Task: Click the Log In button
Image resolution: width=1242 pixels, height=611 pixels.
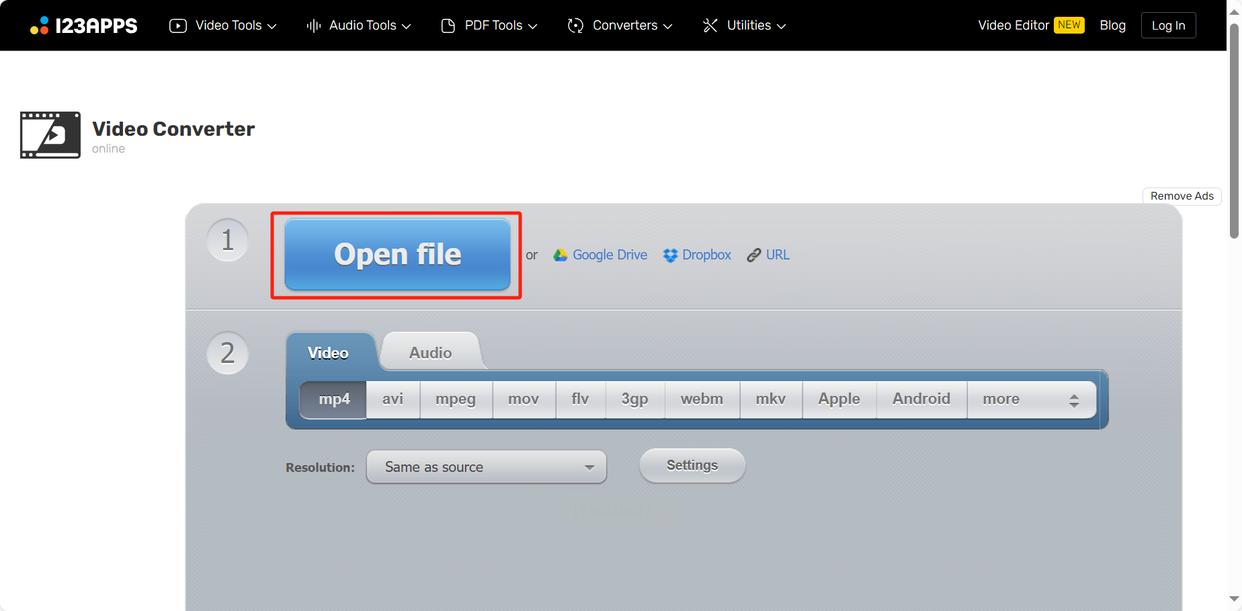Action: [1168, 25]
